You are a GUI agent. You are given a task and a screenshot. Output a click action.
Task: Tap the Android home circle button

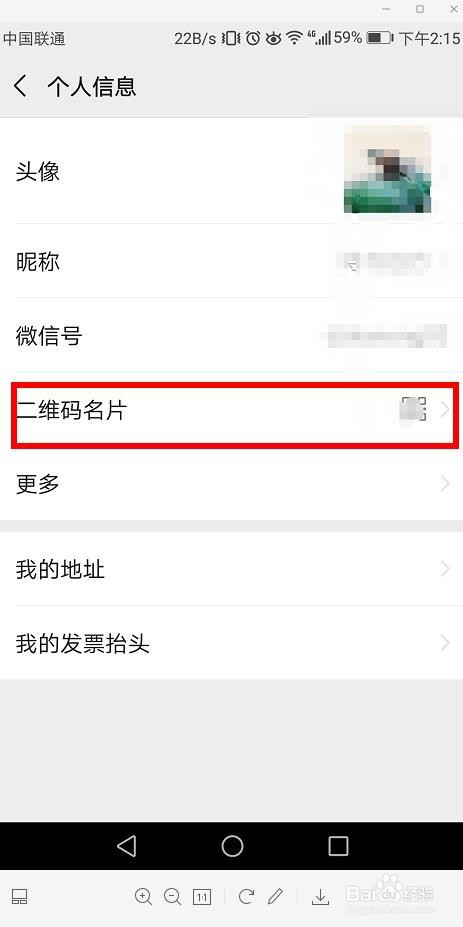pos(232,845)
